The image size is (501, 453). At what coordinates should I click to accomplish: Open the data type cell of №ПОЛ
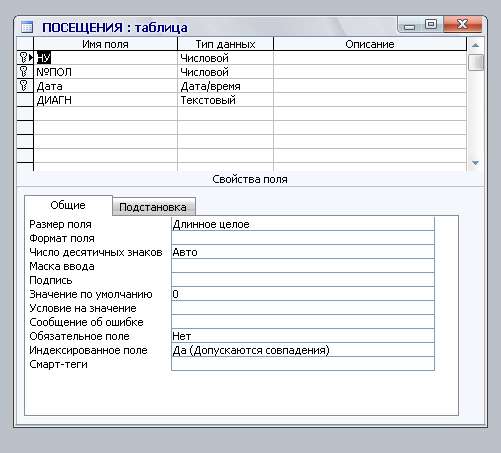(x=225, y=72)
